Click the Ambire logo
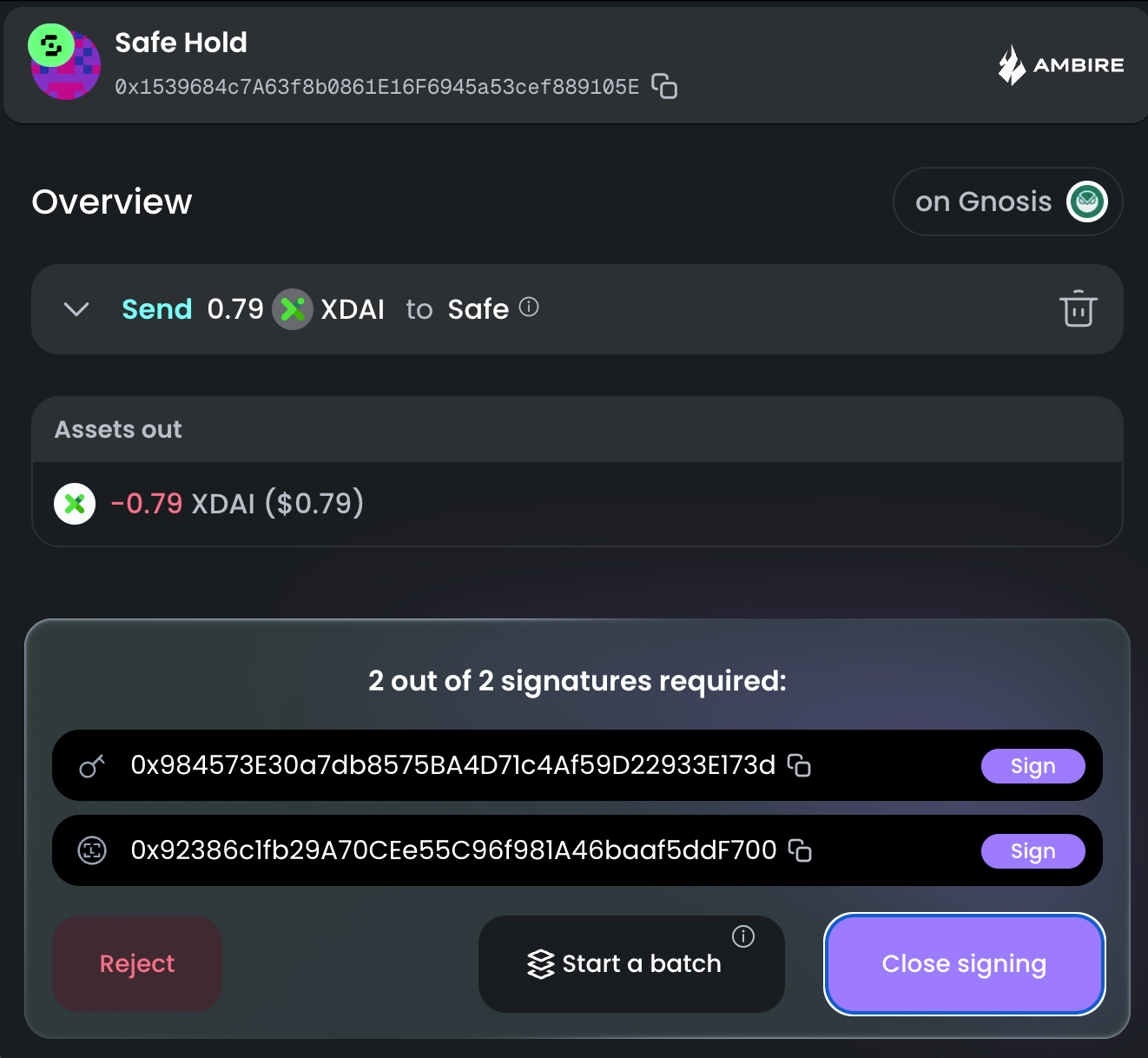Screen dimensions: 1148x1058 click(x=1061, y=64)
